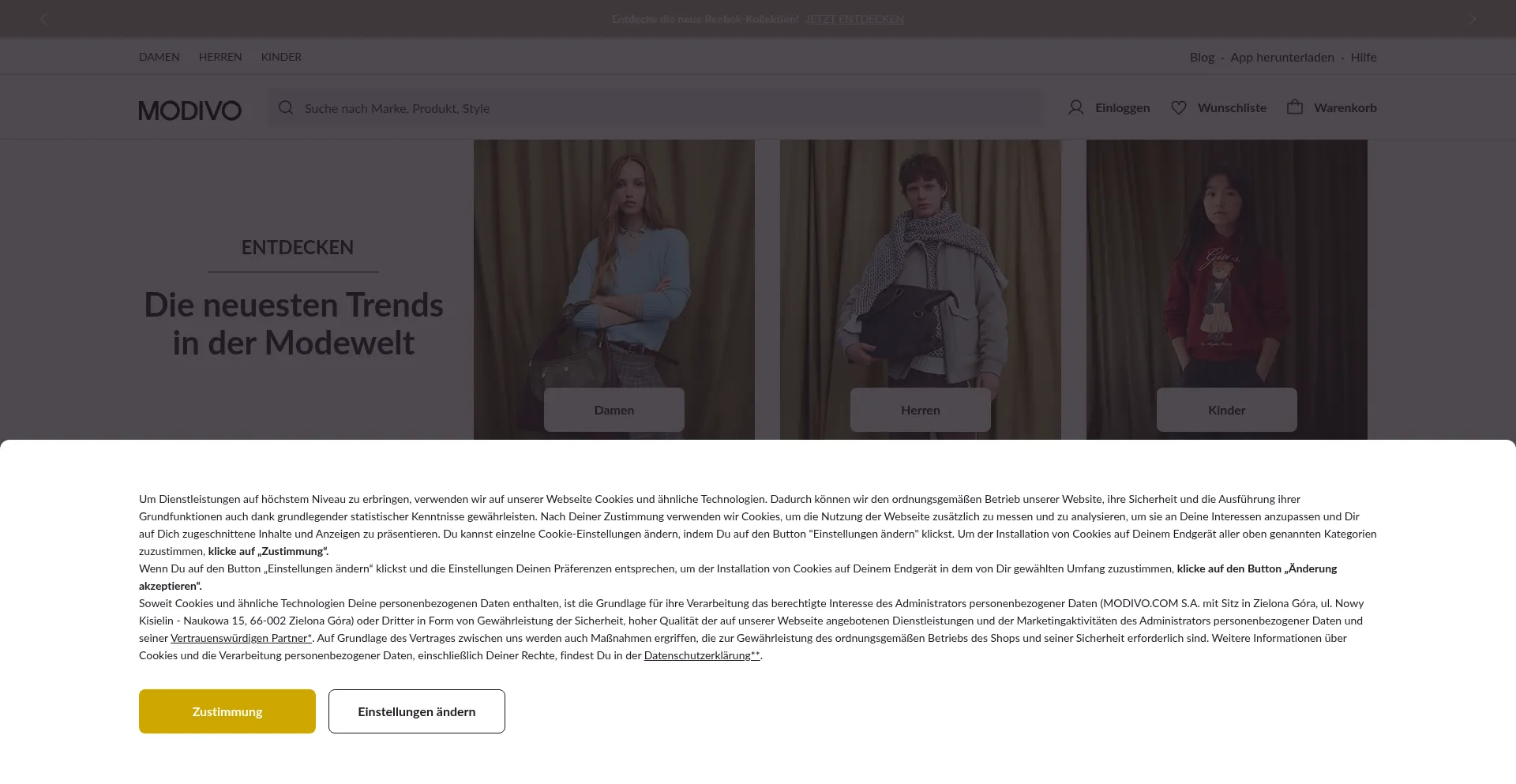Open the Warenkorb shopping bag icon
Image resolution: width=1516 pixels, height=784 pixels.
(1295, 107)
